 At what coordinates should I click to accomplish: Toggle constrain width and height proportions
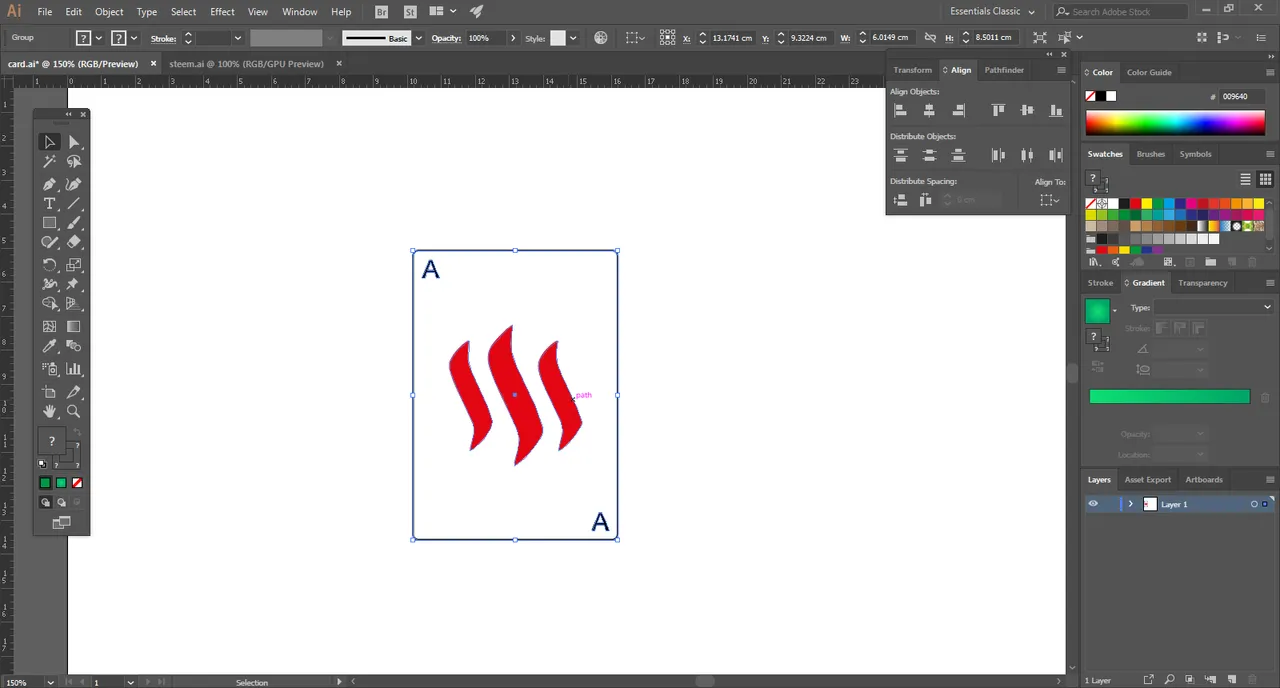tap(930, 38)
